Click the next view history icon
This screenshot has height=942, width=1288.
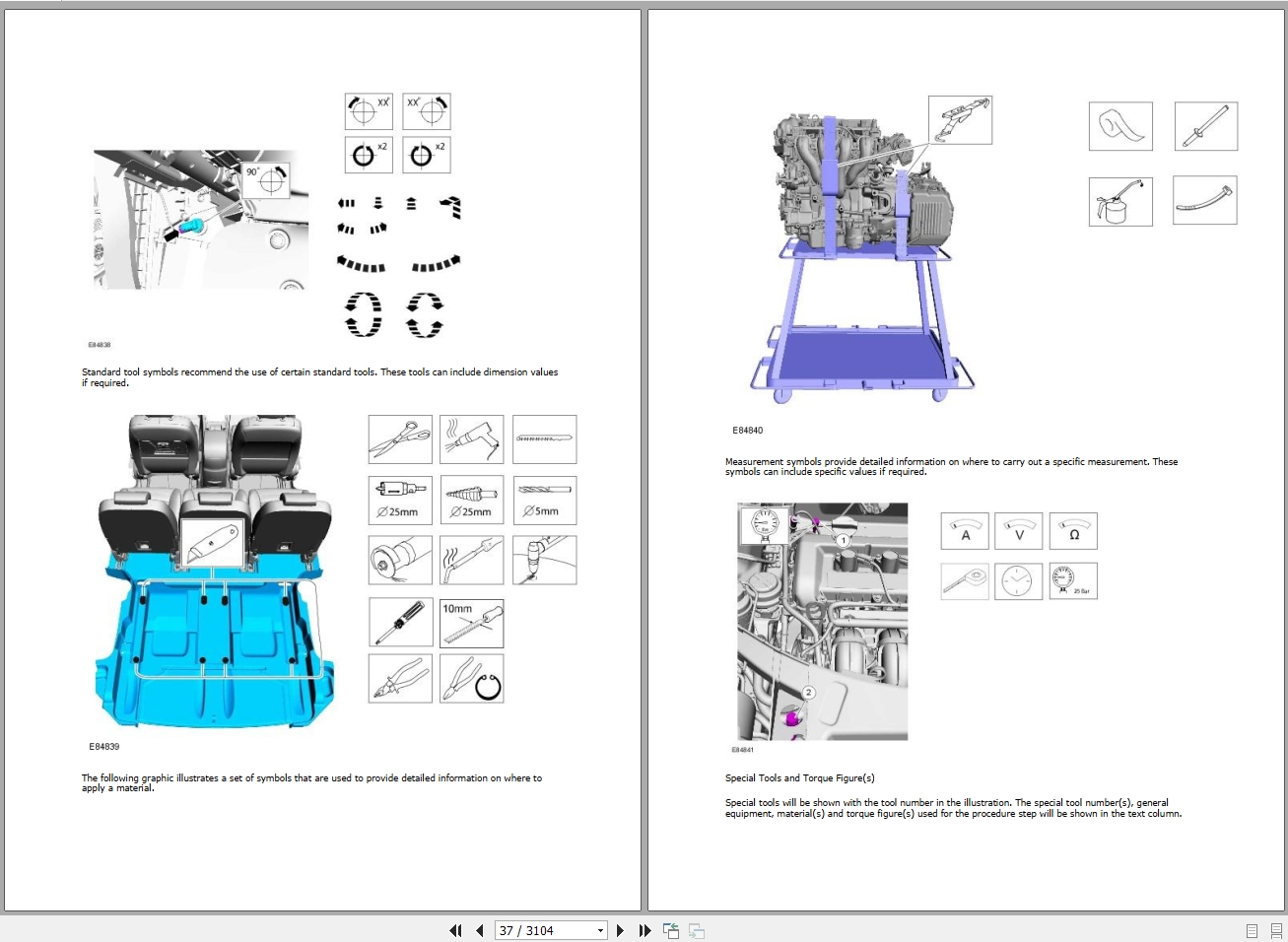point(697,930)
